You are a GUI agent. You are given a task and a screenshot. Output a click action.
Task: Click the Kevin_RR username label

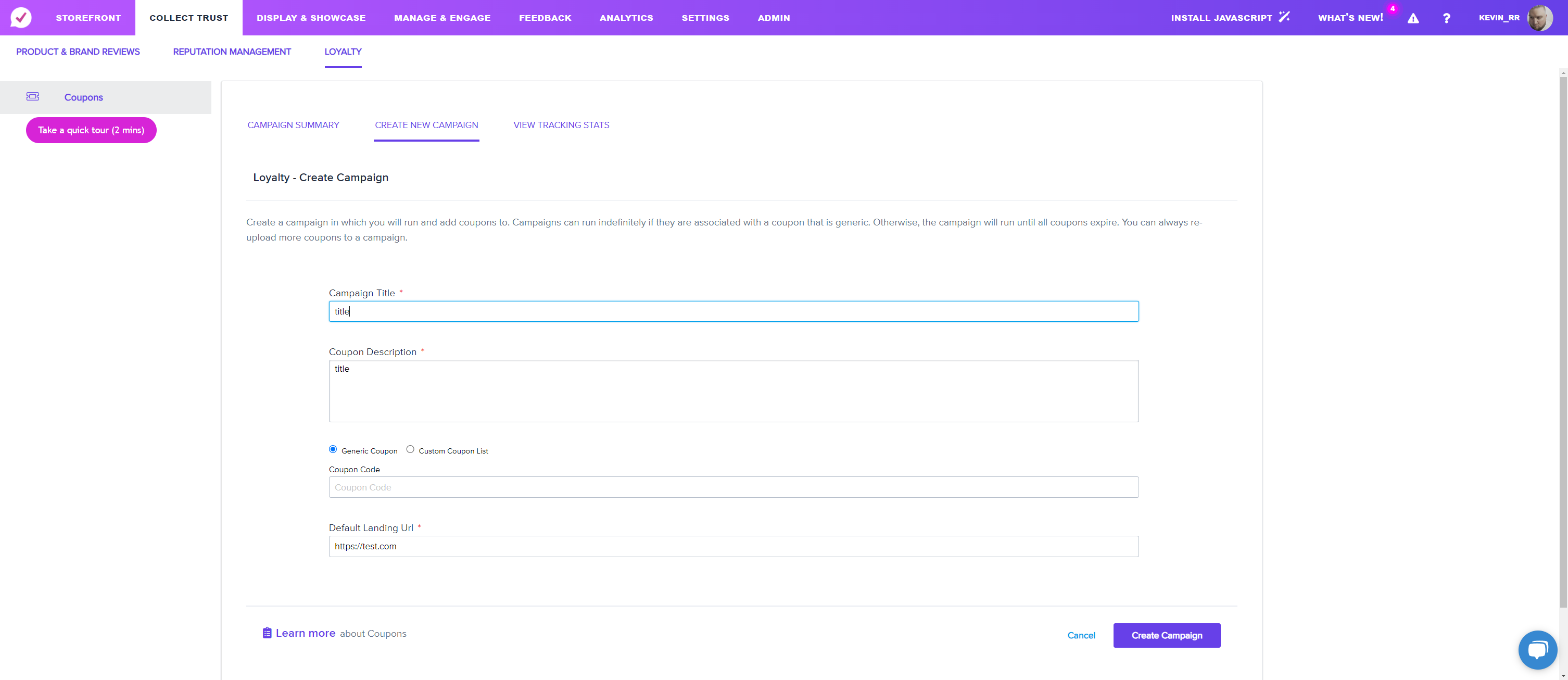click(x=1499, y=18)
